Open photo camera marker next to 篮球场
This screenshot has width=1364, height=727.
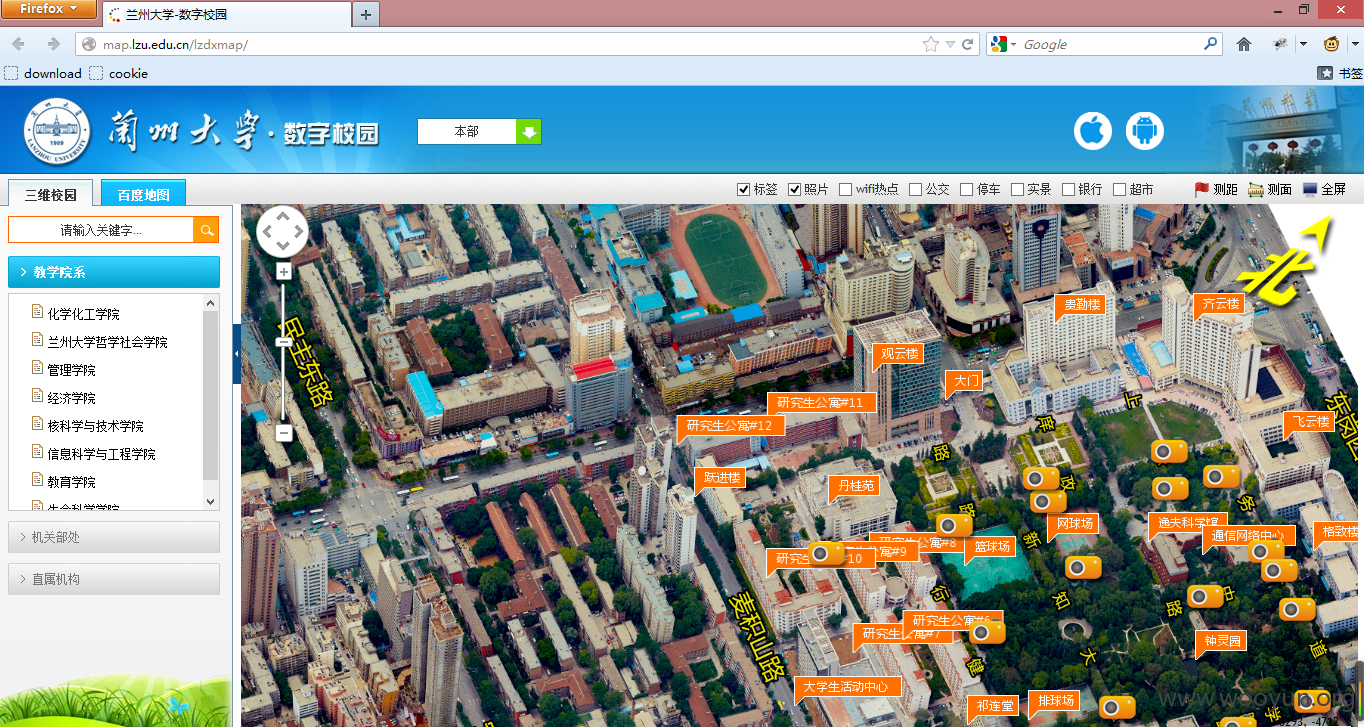pos(954,525)
